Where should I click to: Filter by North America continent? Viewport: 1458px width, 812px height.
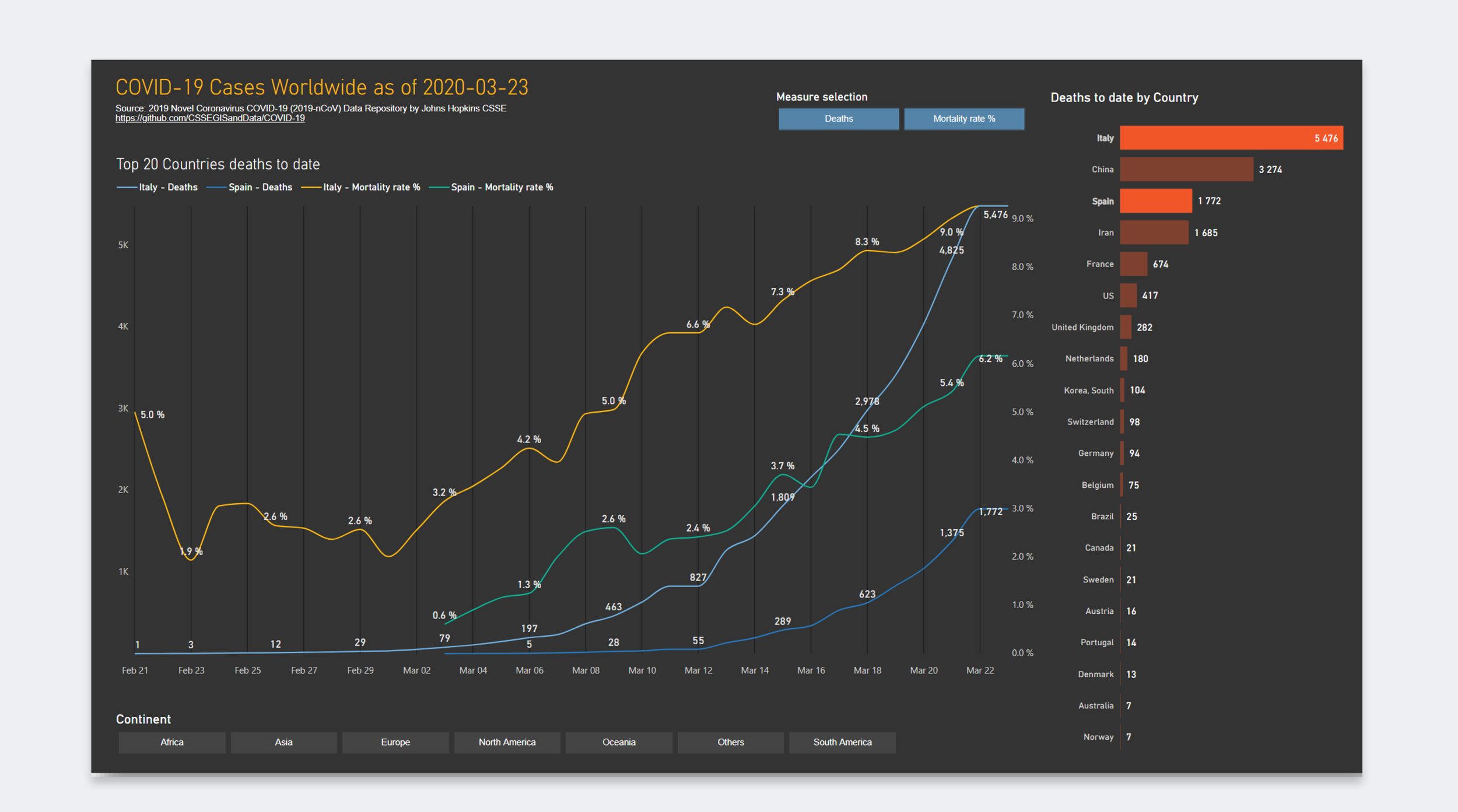tap(507, 742)
